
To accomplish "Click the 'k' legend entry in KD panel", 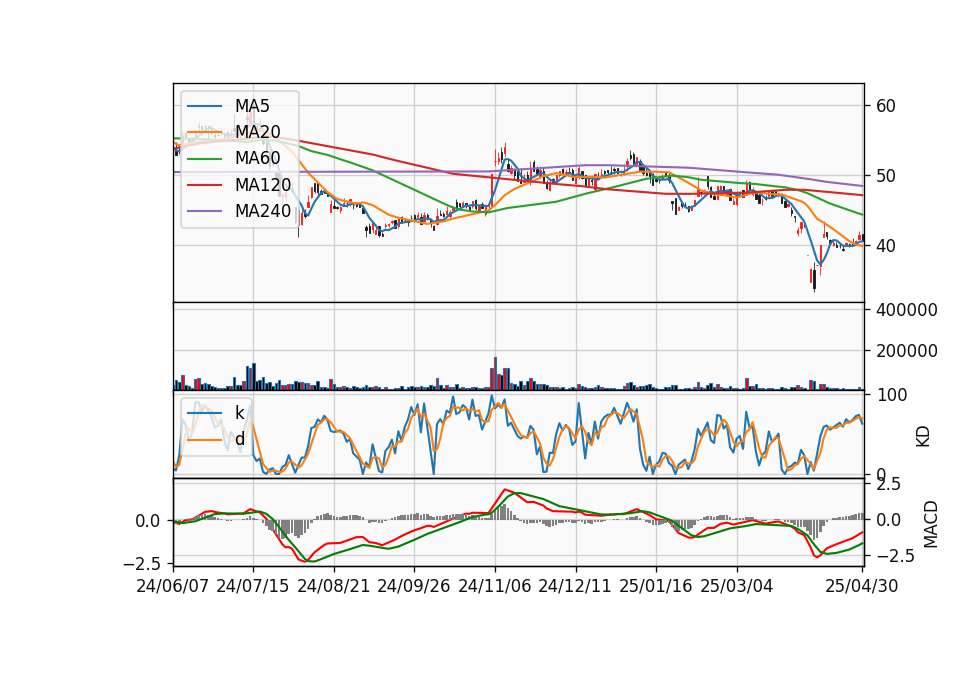I will tap(239, 413).
